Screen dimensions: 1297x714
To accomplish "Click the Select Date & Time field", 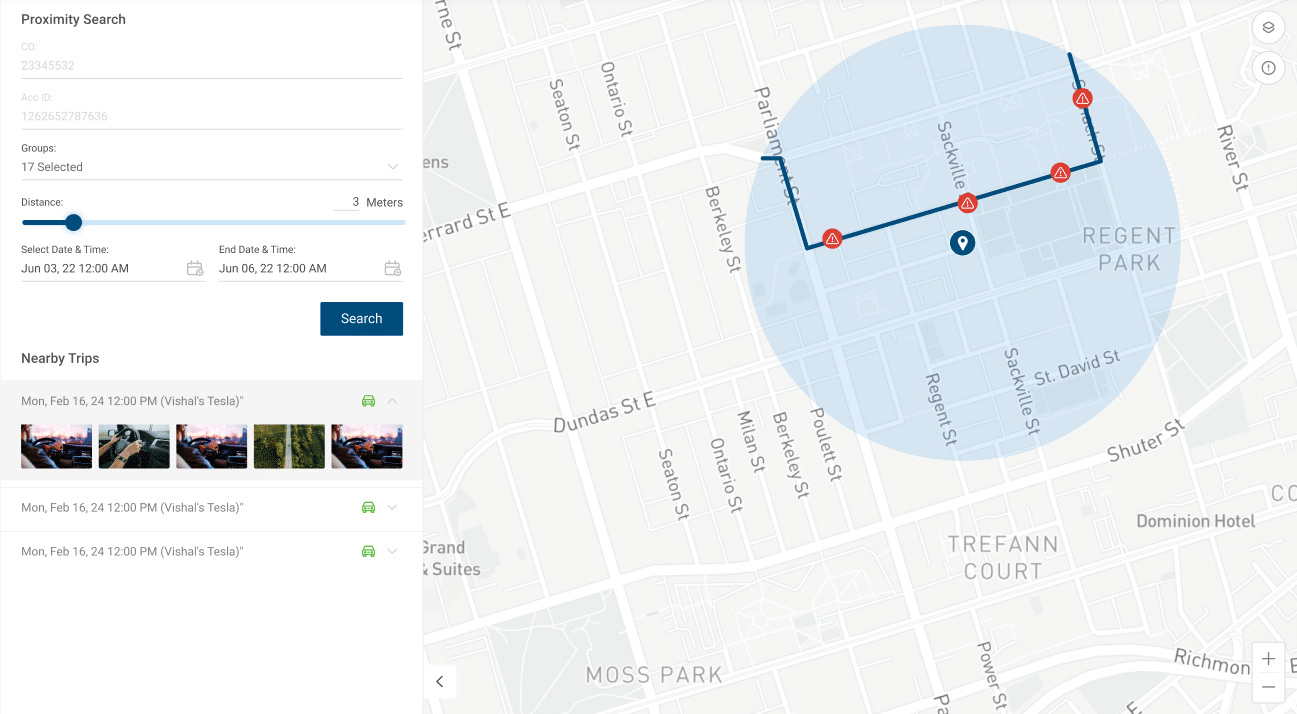I will coord(100,268).
